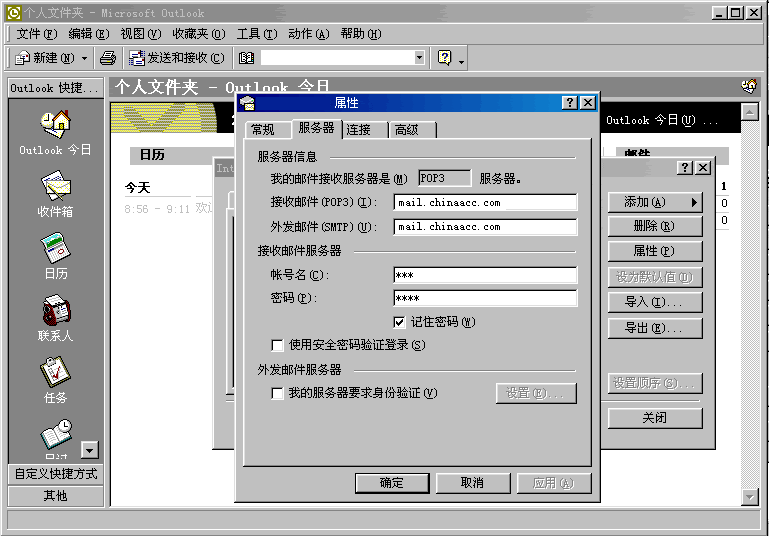The height and width of the screenshot is (536, 769).
Task: Click 自定义 Outlook 今日 link in banner
Action: tap(662, 121)
